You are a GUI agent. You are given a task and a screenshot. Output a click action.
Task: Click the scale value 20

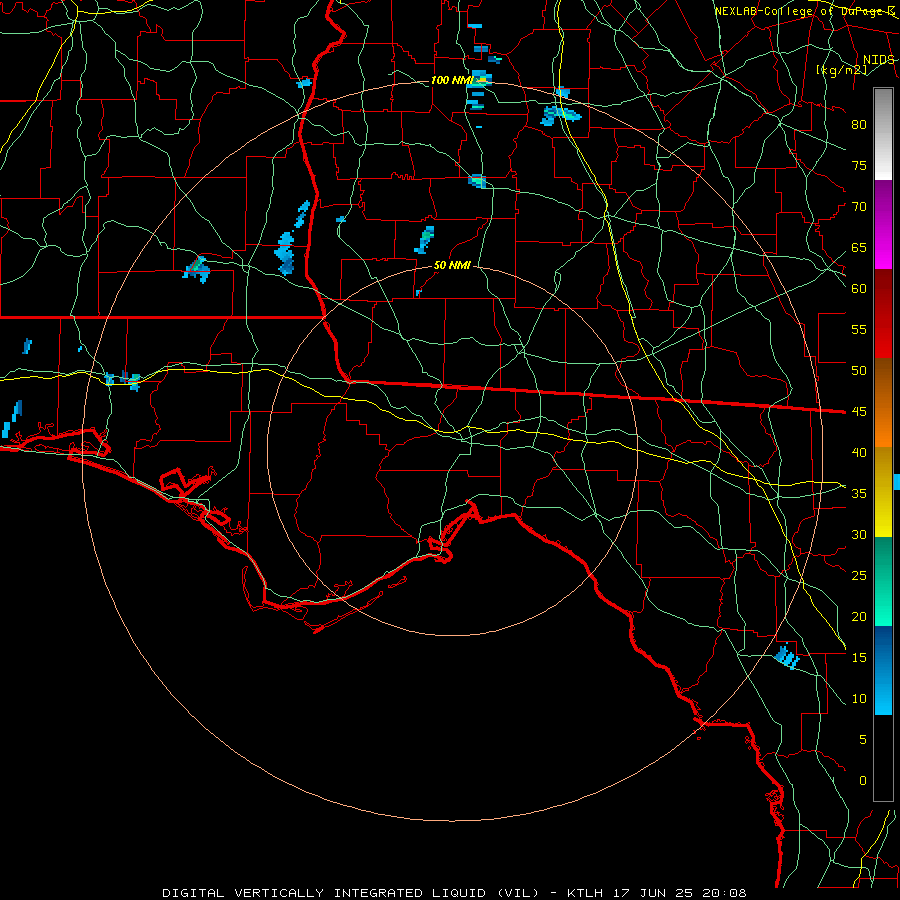click(x=859, y=616)
